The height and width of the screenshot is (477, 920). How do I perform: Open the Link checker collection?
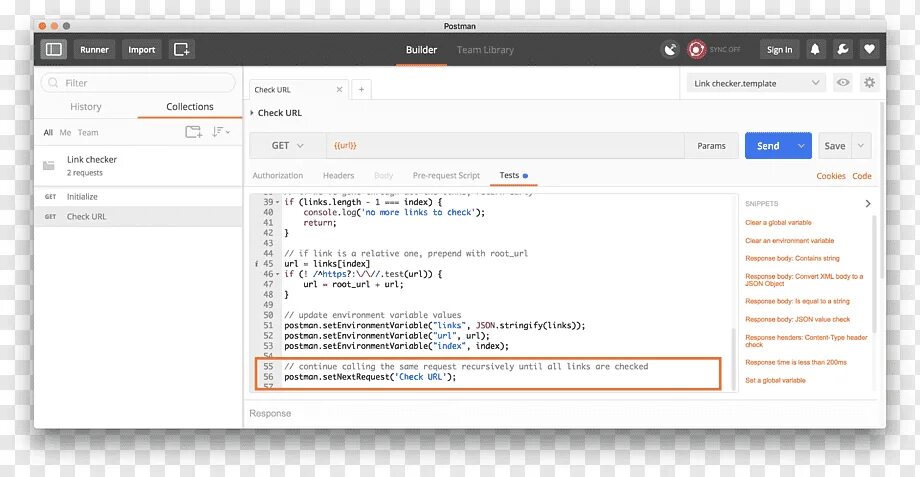tap(138, 165)
